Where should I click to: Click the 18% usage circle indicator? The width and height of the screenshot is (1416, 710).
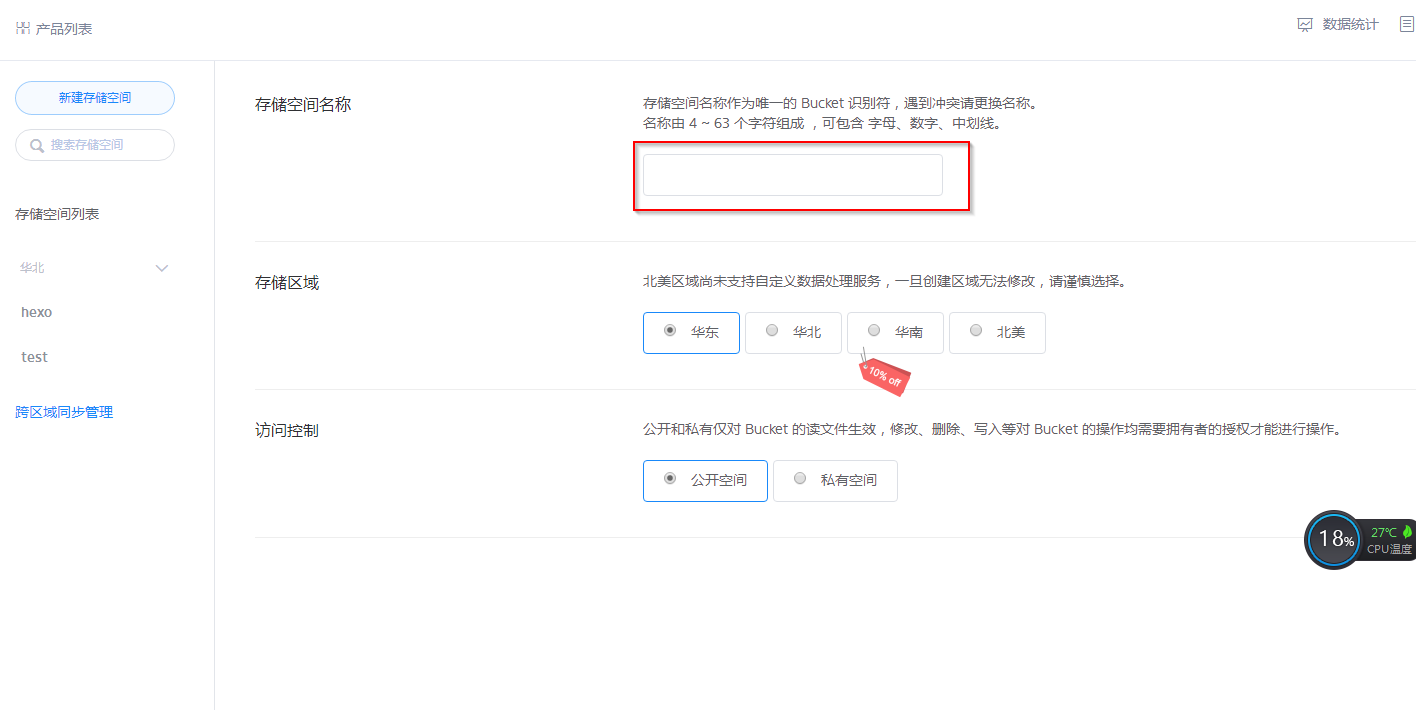1333,539
